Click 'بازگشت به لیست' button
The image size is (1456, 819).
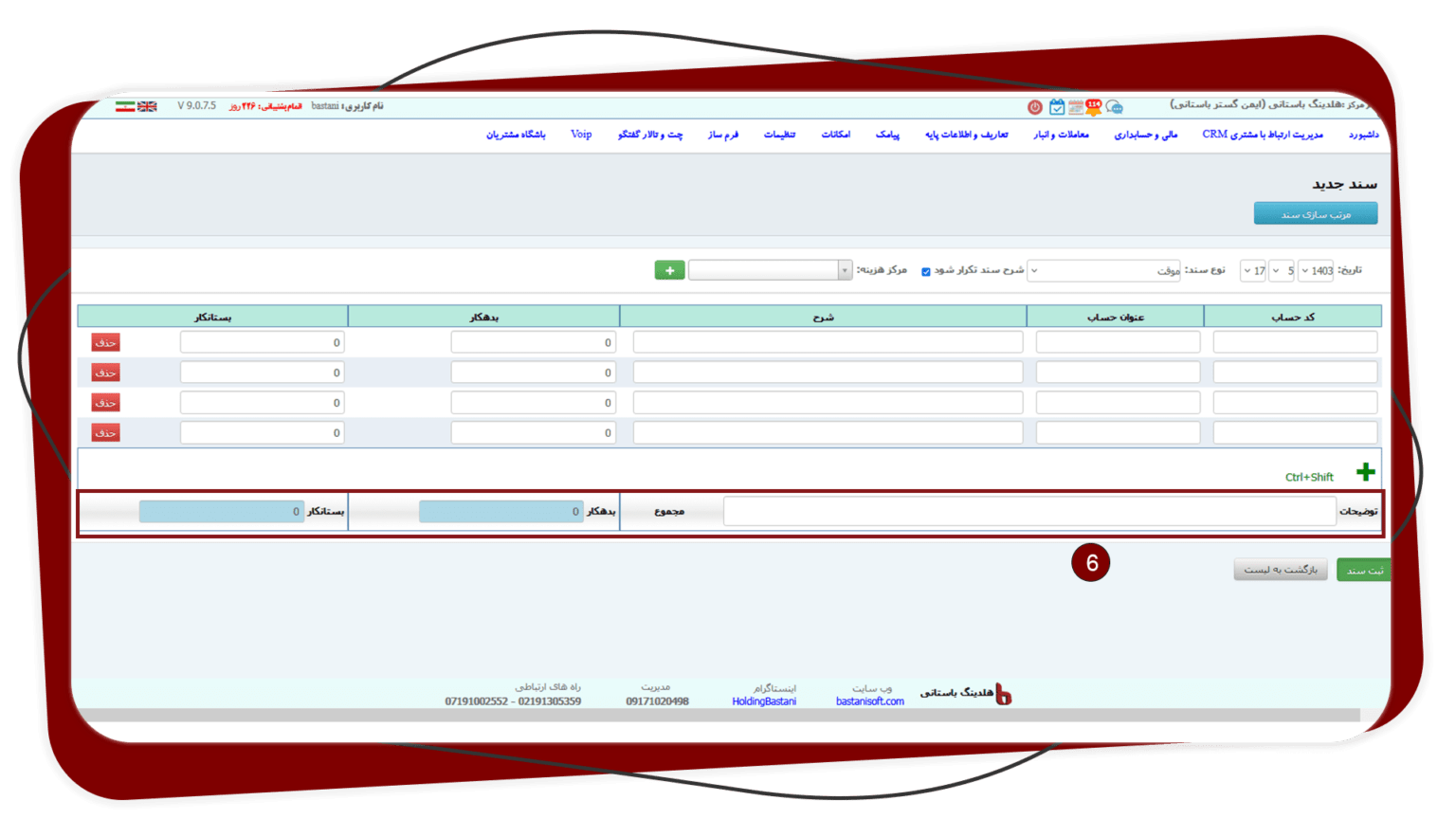pyautogui.click(x=1281, y=570)
